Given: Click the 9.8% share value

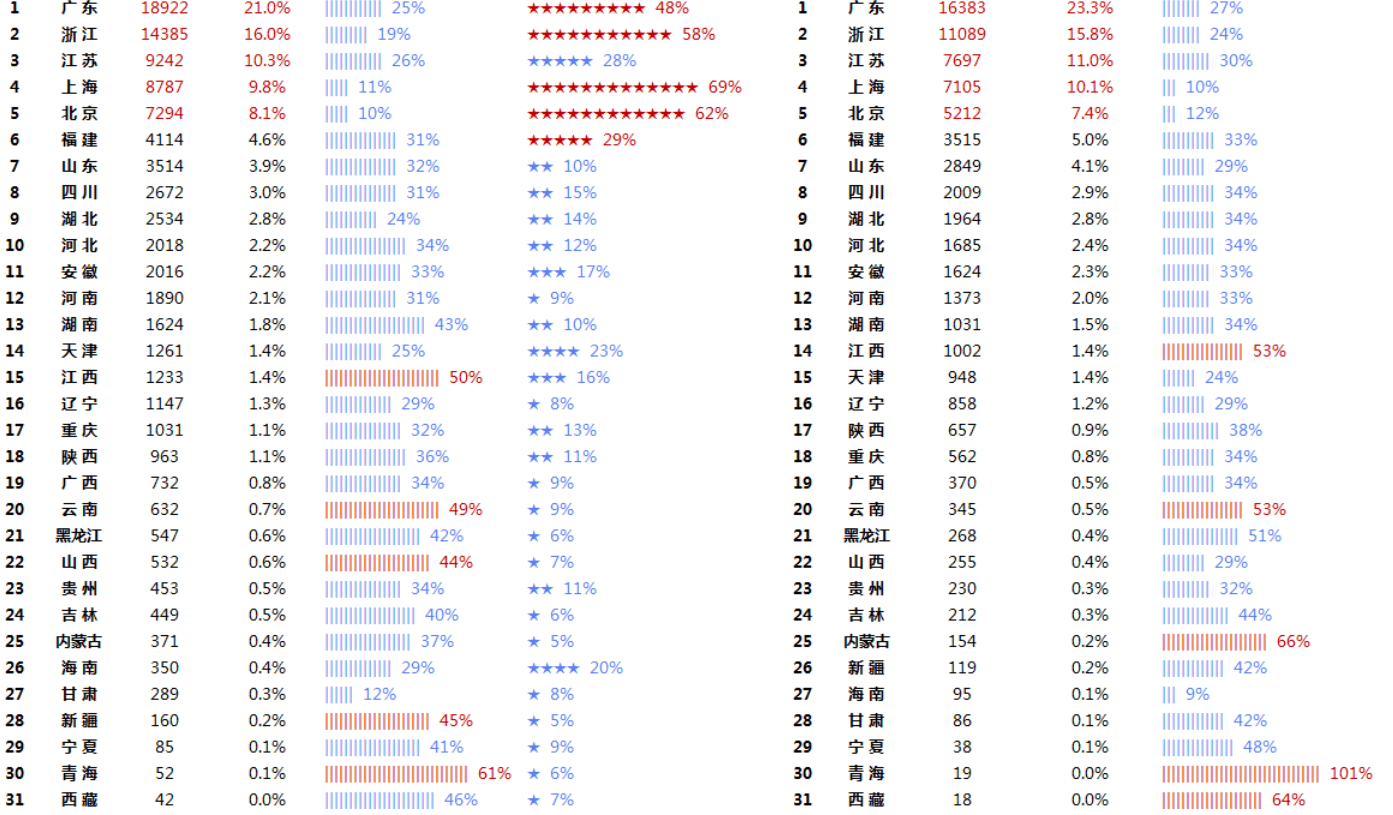Looking at the screenshot, I should tap(267, 87).
